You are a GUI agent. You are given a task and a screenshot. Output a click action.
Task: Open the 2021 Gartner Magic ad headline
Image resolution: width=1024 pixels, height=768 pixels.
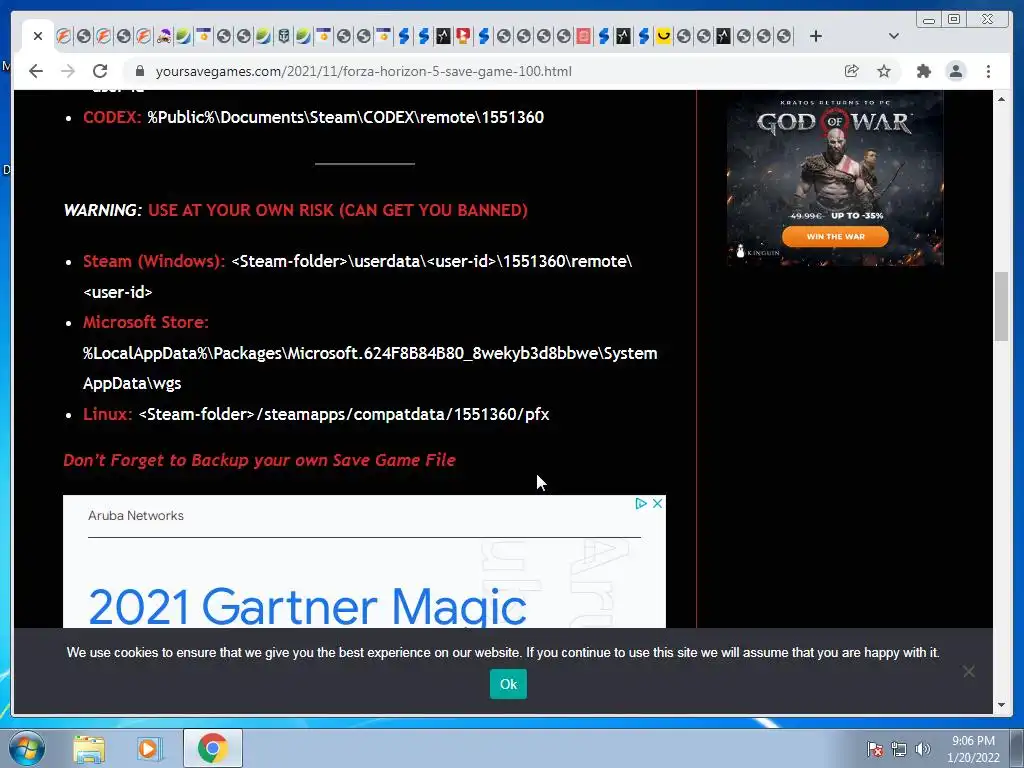pyautogui.click(x=307, y=606)
